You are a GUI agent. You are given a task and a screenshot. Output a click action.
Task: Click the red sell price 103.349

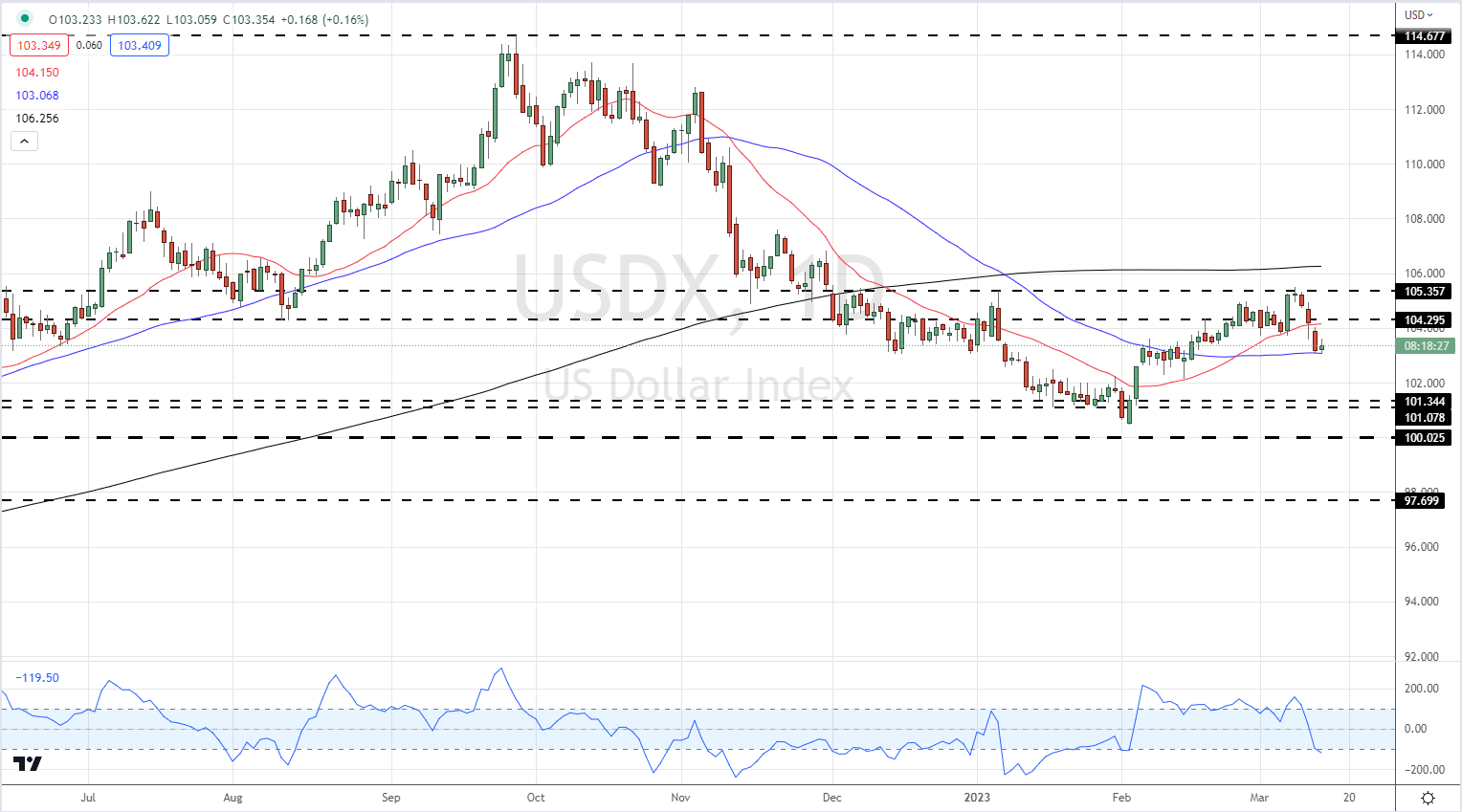[39, 45]
